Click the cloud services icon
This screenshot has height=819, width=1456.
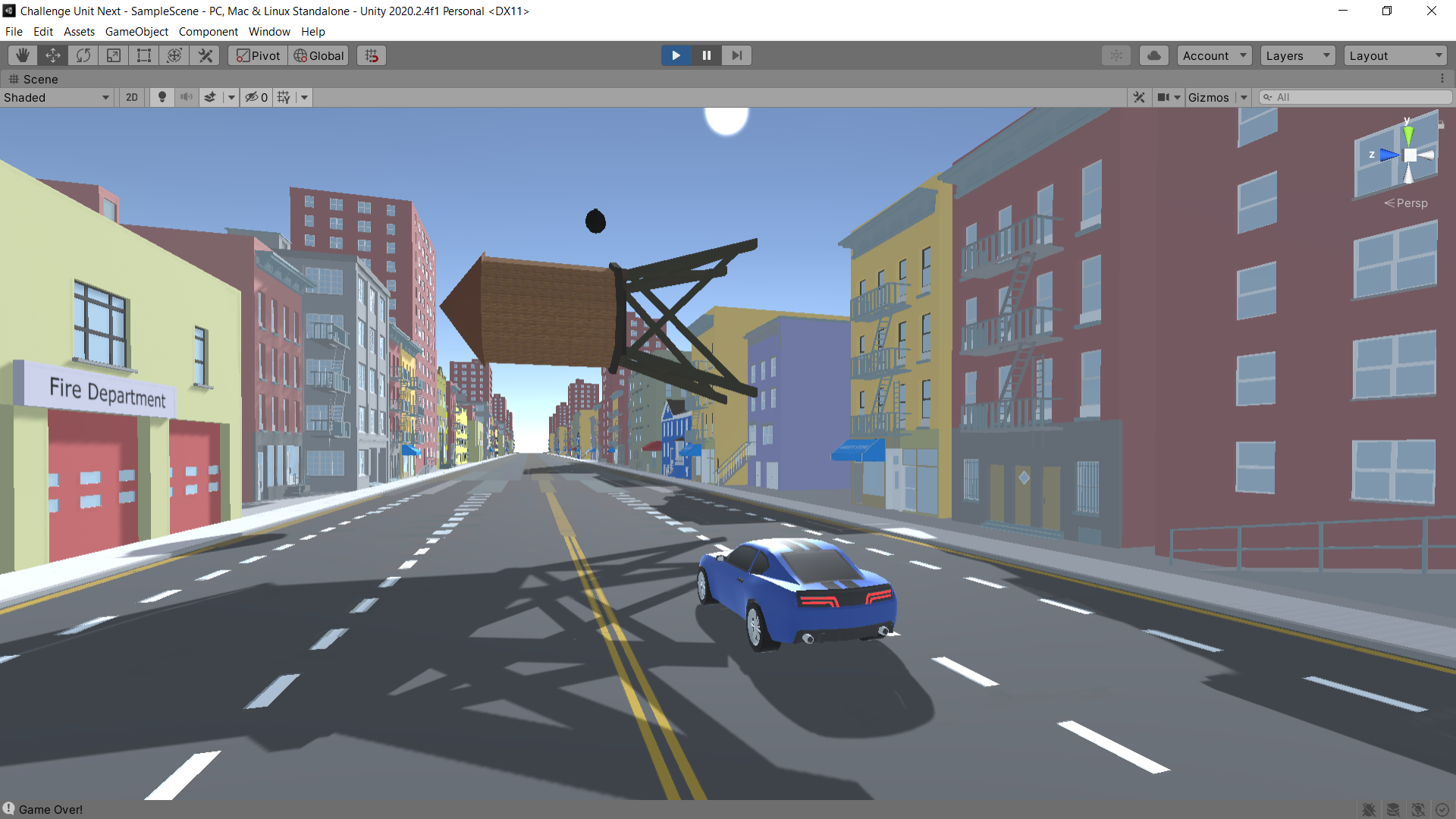point(1153,55)
